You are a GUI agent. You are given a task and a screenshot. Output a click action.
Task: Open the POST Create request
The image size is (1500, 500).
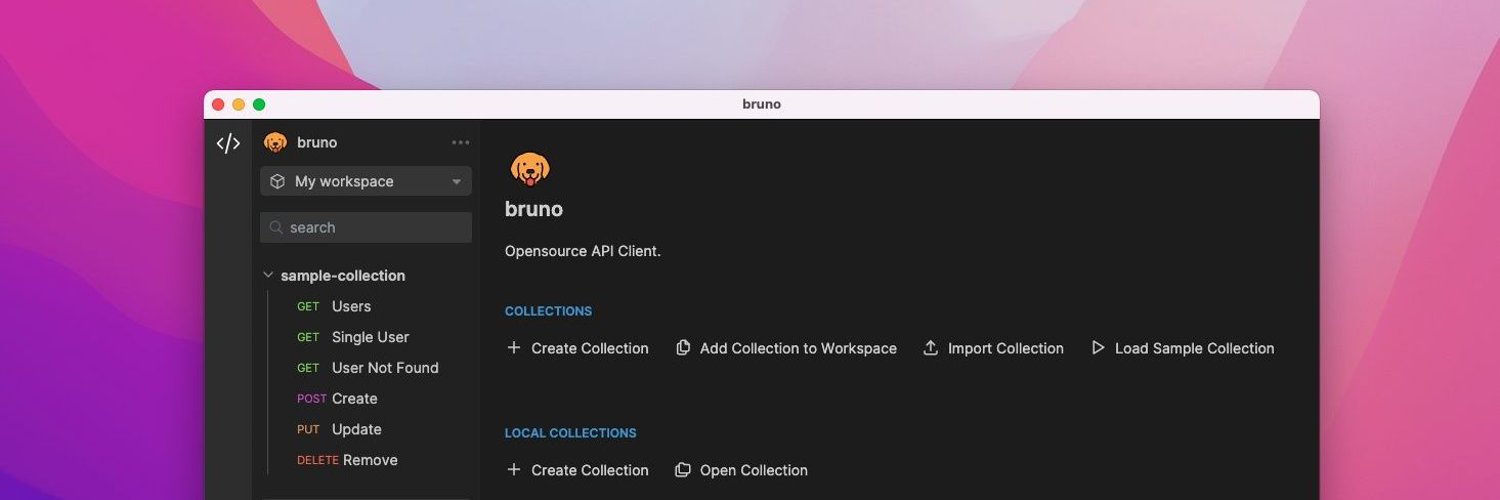pyautogui.click(x=354, y=399)
